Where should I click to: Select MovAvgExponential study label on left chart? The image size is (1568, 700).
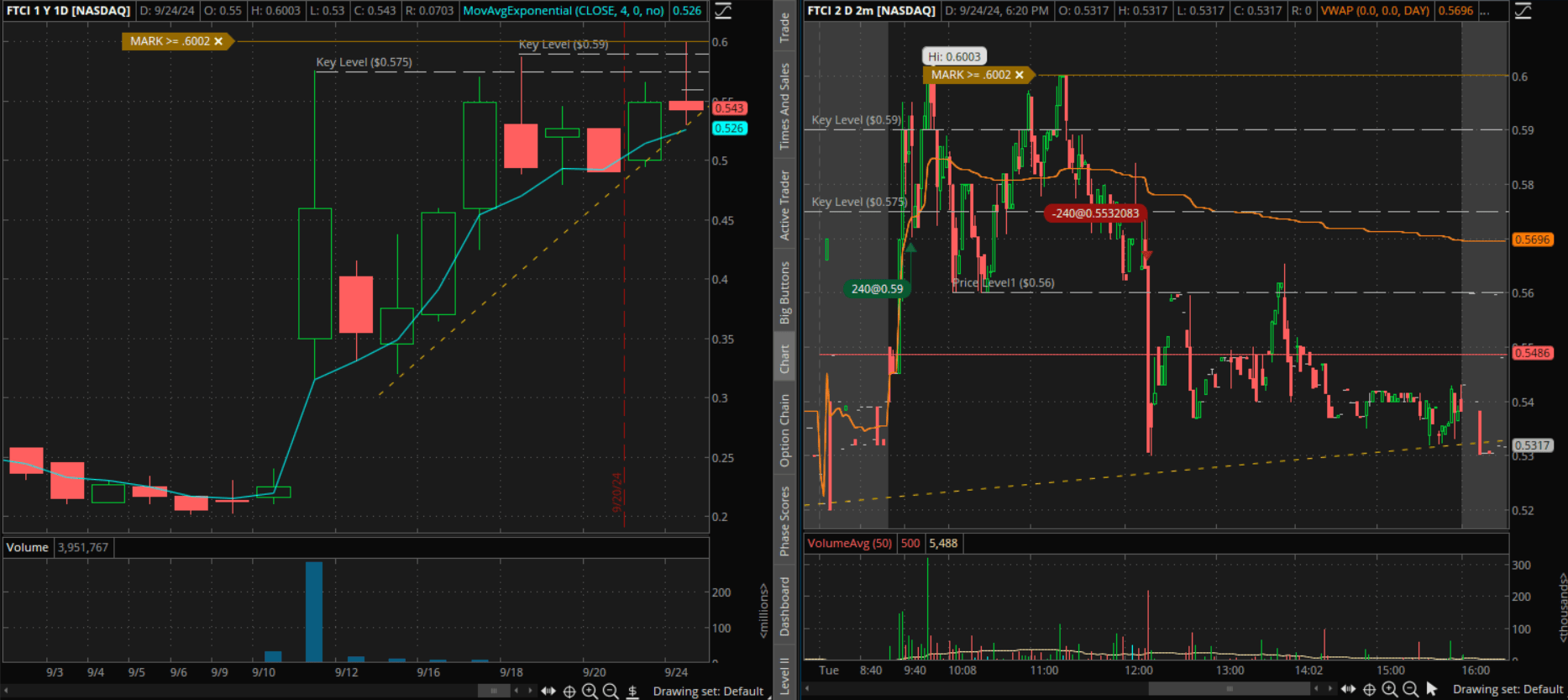(564, 11)
